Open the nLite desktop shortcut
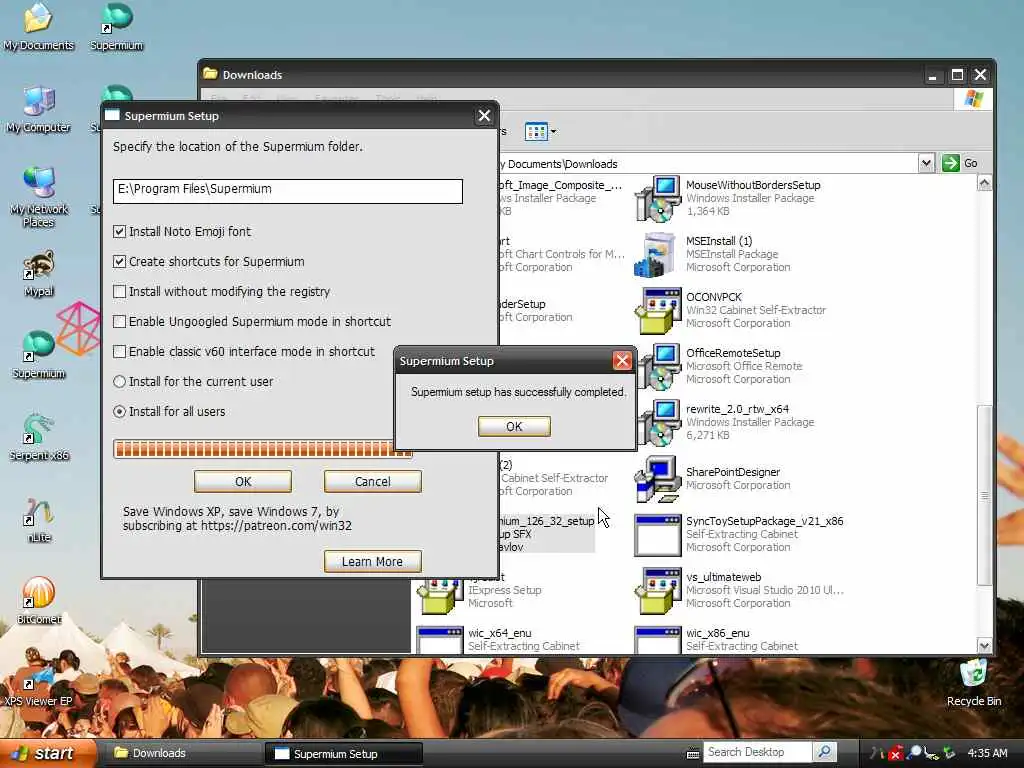 coord(39,520)
